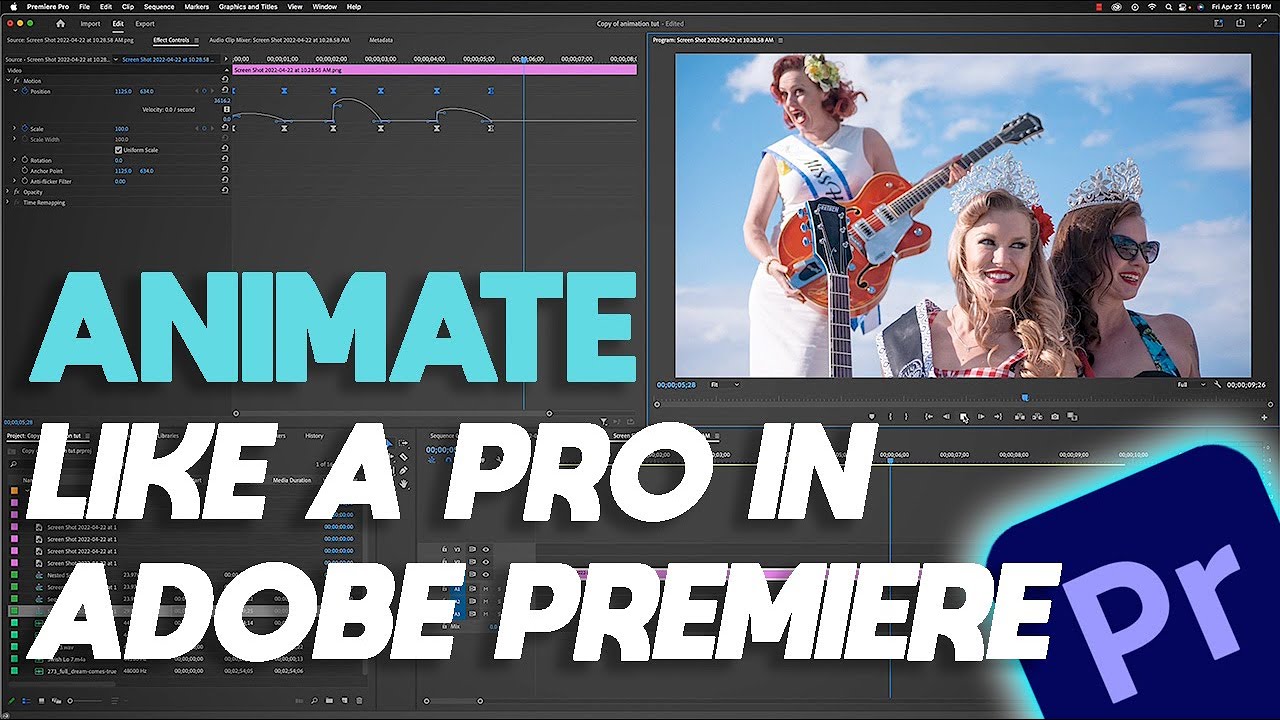1280x720 pixels.
Task: Click the Program monitor scrub bar playhead
Action: coord(1024,398)
